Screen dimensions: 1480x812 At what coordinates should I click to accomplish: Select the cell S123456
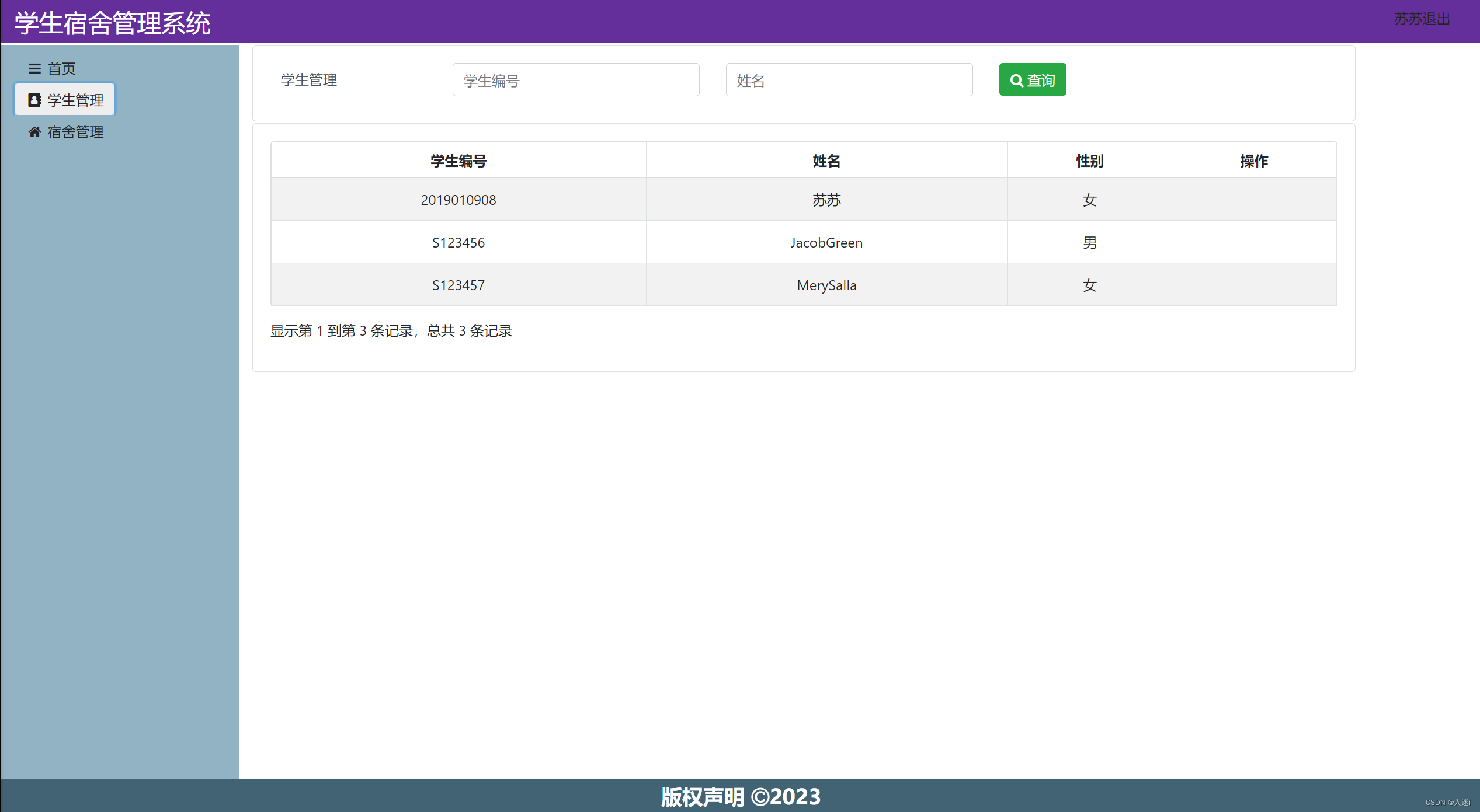coord(458,242)
